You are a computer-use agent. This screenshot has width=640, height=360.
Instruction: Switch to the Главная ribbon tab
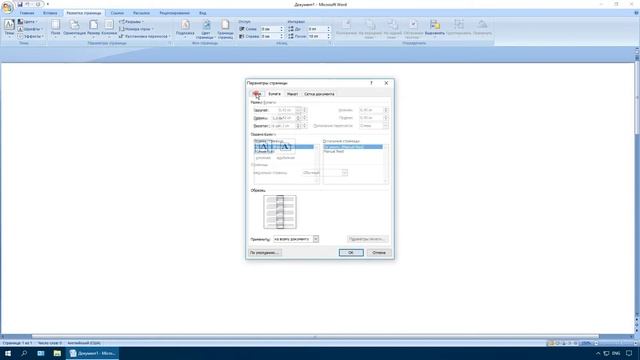coord(27,13)
